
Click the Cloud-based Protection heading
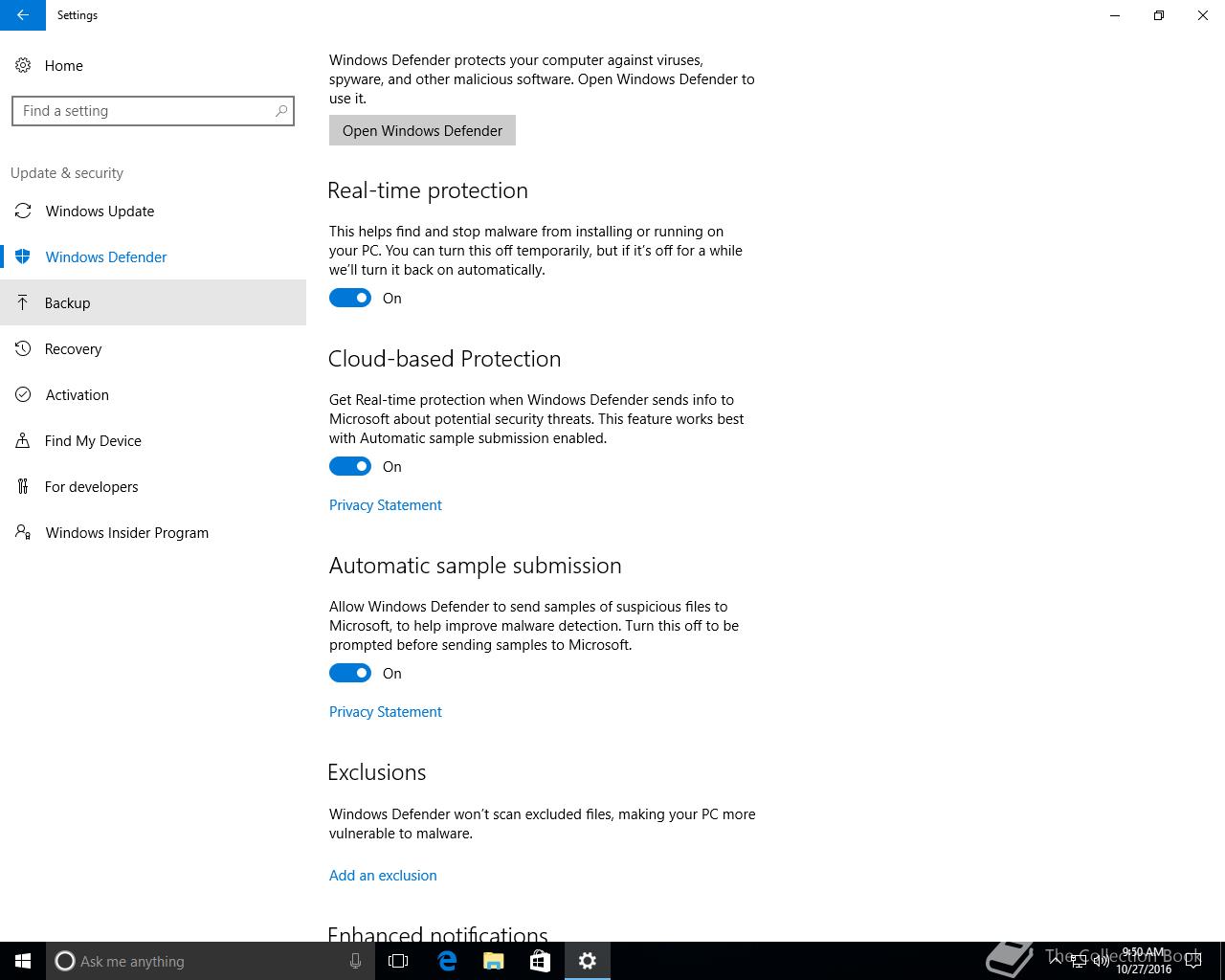tap(445, 359)
